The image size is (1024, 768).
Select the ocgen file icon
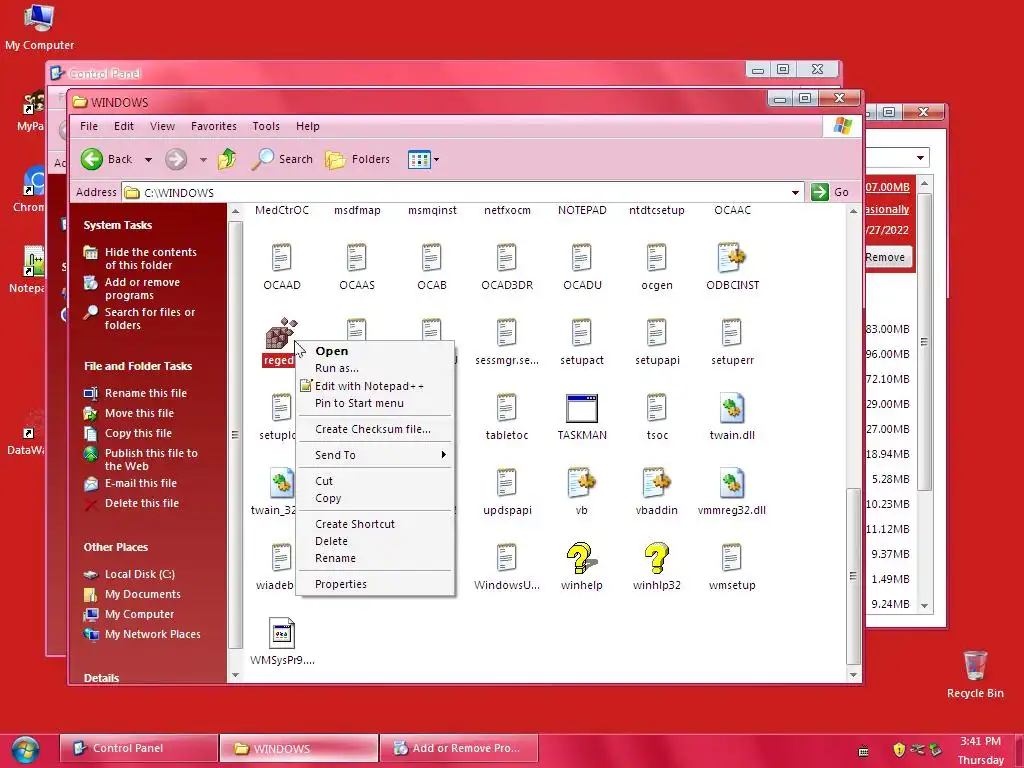click(657, 258)
